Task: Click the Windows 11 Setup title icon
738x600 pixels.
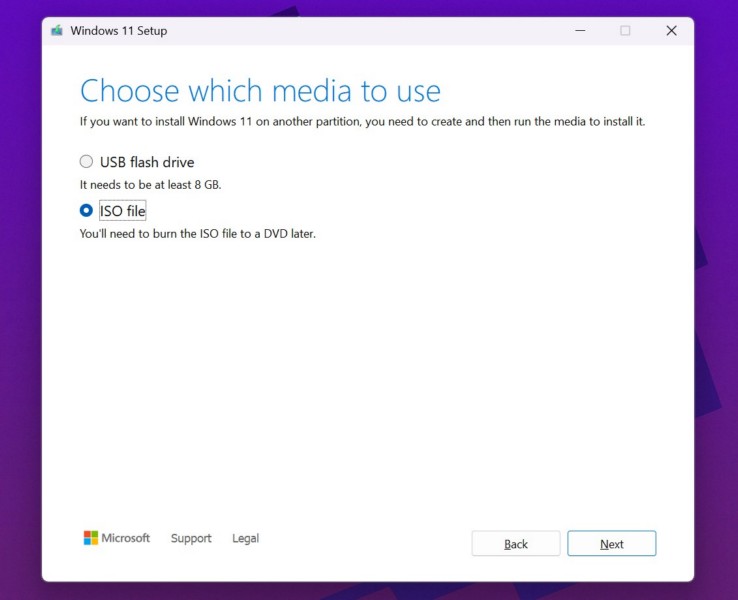Action: [57, 31]
